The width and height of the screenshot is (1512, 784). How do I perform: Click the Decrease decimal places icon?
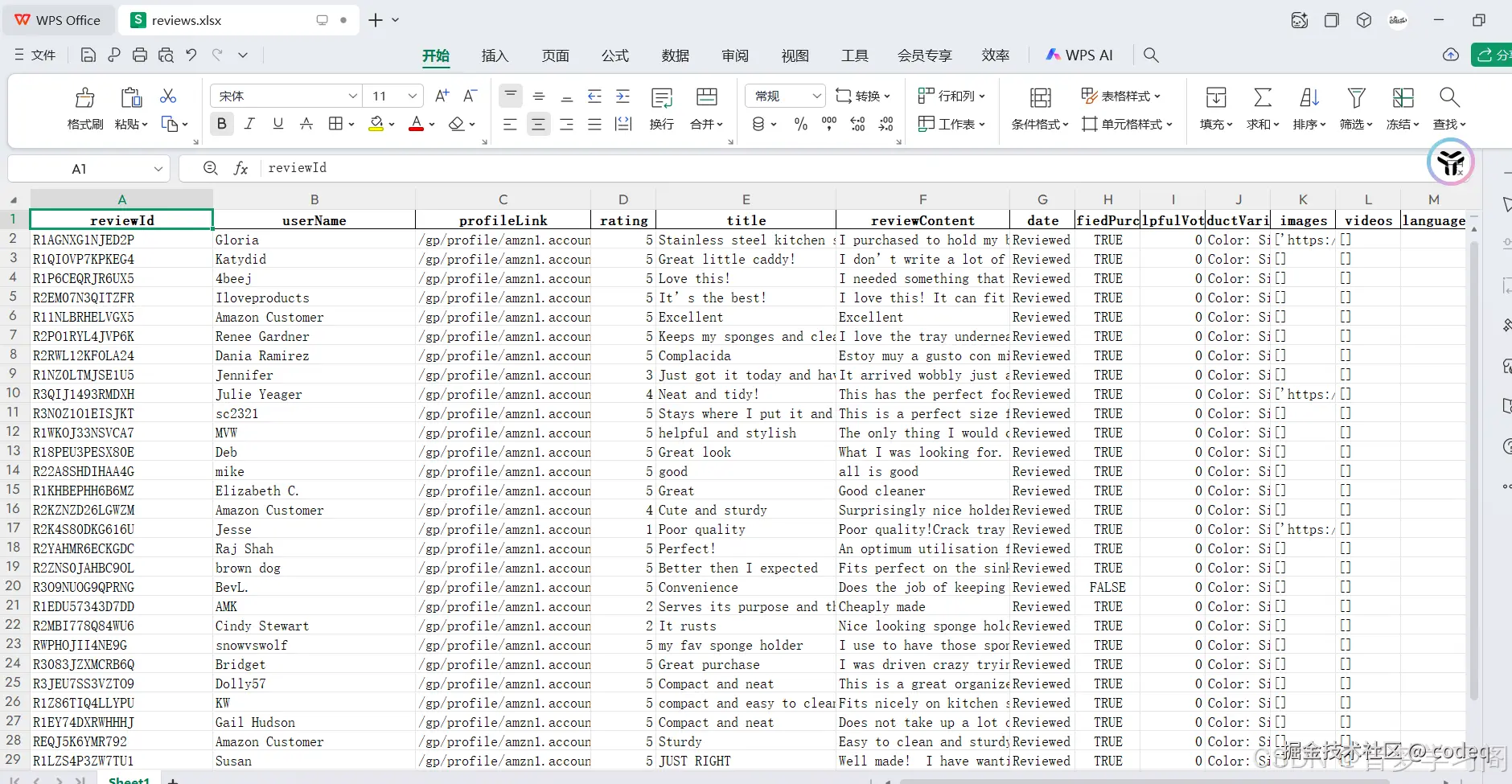coord(886,124)
